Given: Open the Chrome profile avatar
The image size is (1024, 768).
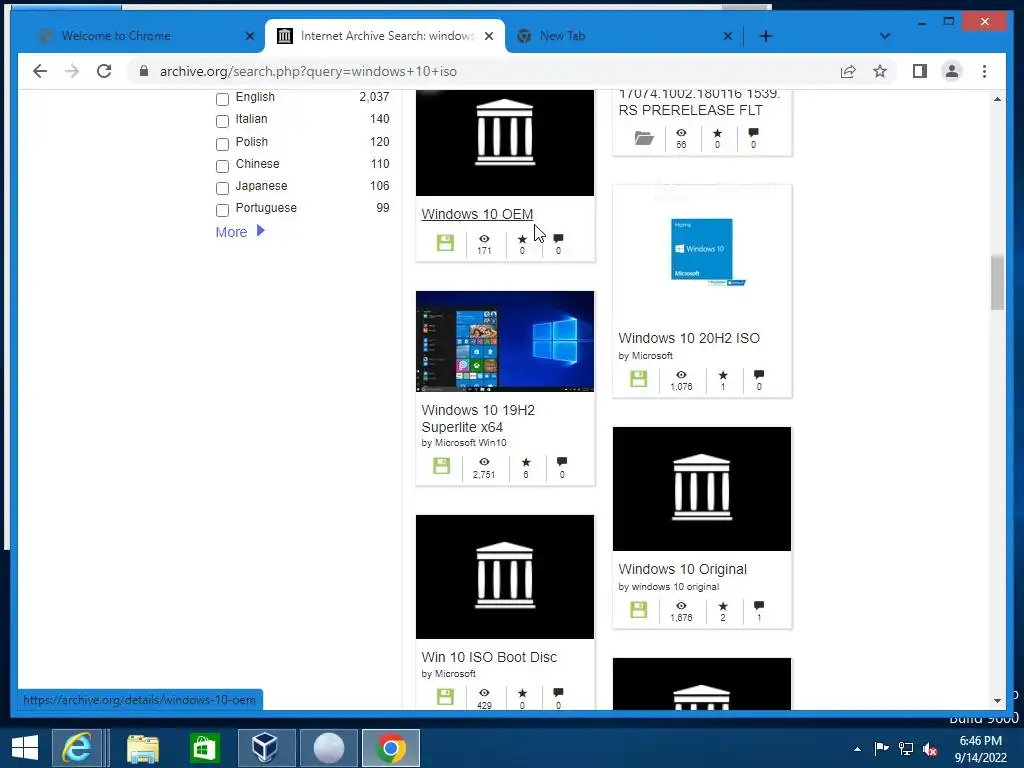Looking at the screenshot, I should click(952, 71).
